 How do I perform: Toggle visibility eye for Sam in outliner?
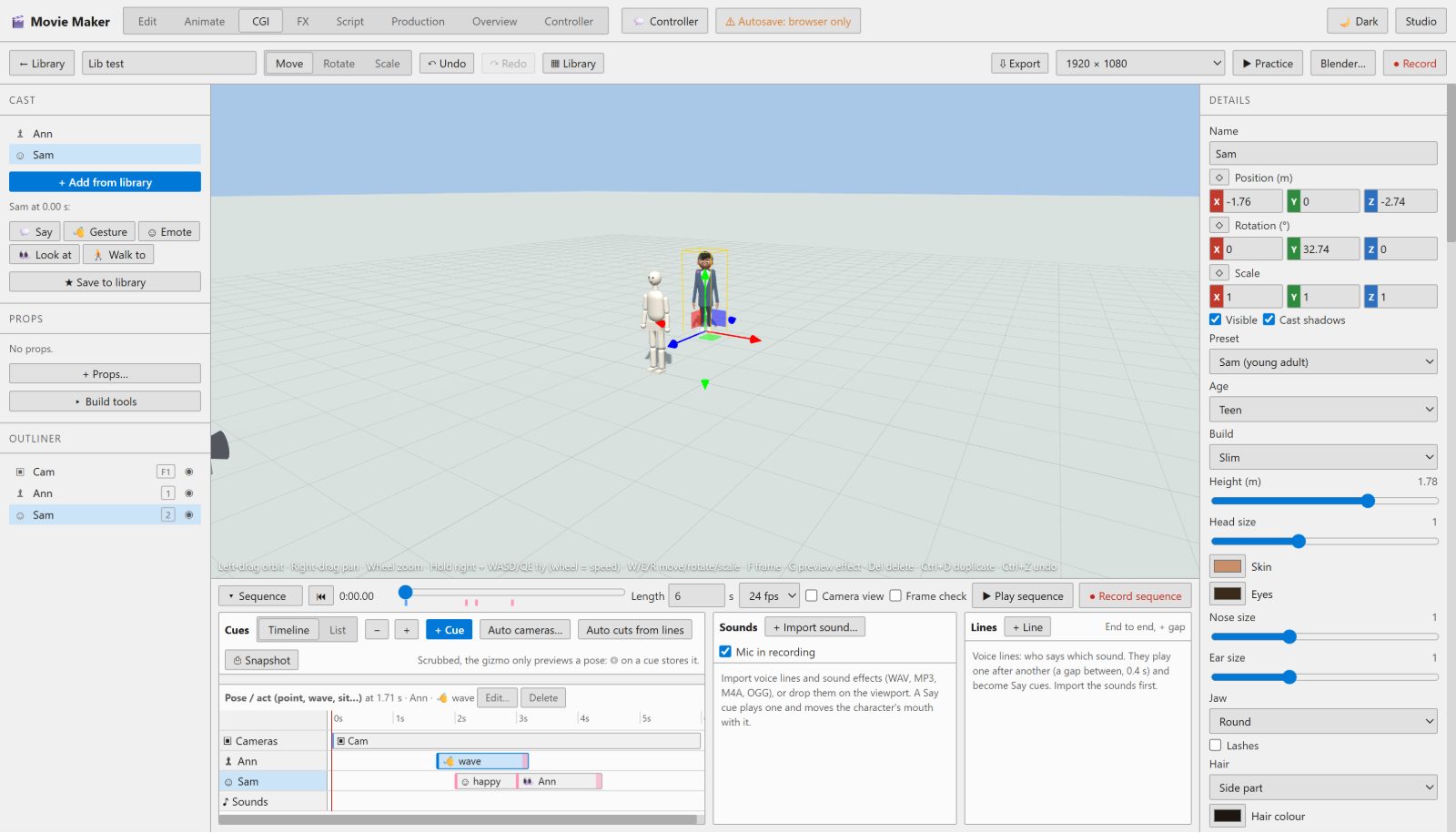[x=189, y=515]
